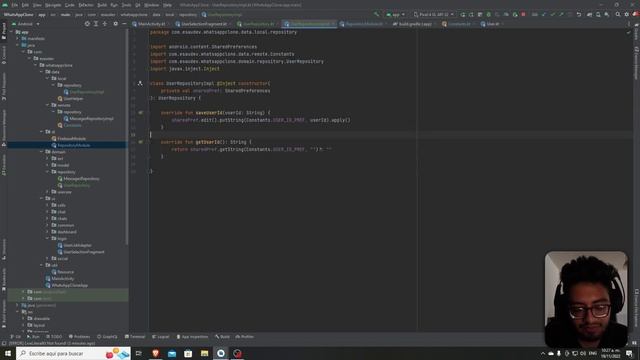
Task: Open Brave browser from taskbar
Action: 155,353
